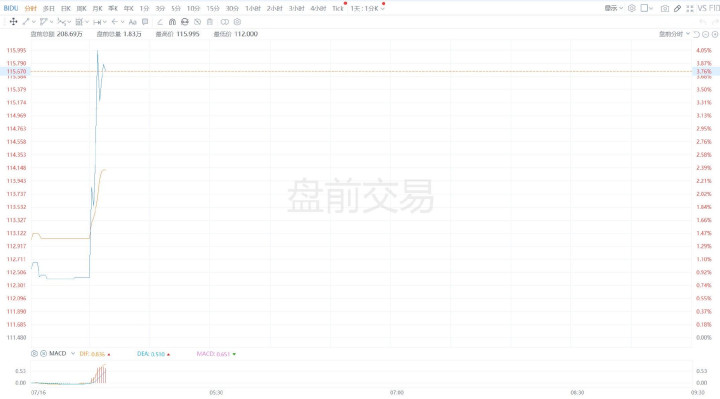
Task: Open the 盘前分时 dropdown
Action: (674, 34)
